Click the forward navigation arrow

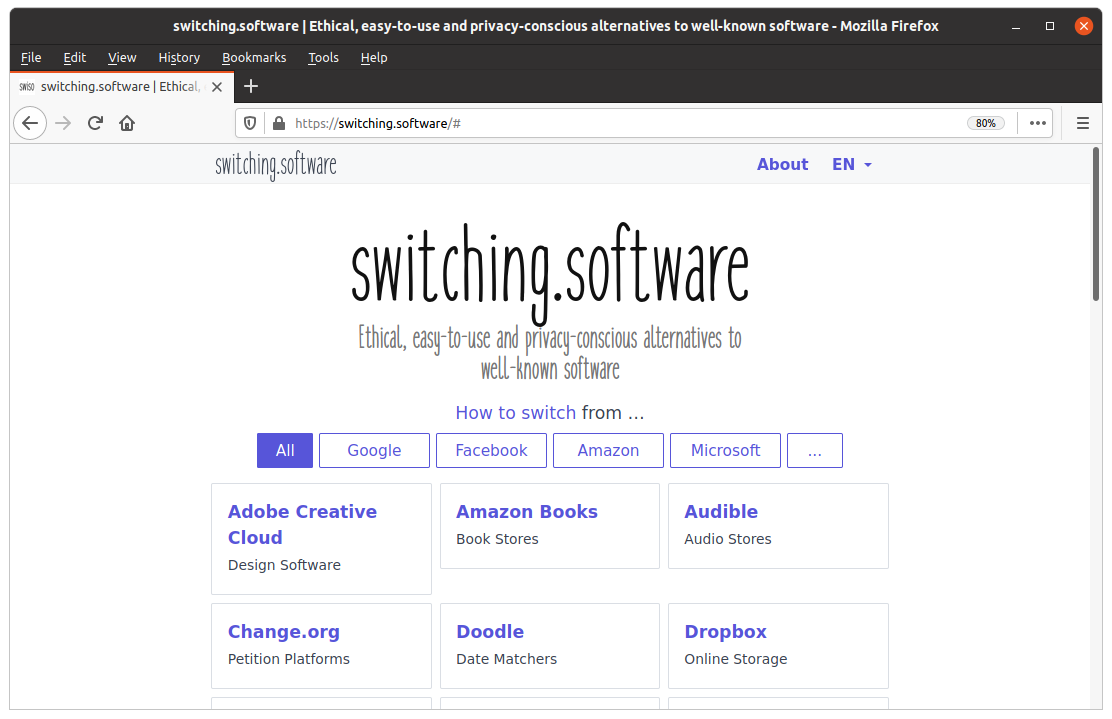(x=62, y=122)
